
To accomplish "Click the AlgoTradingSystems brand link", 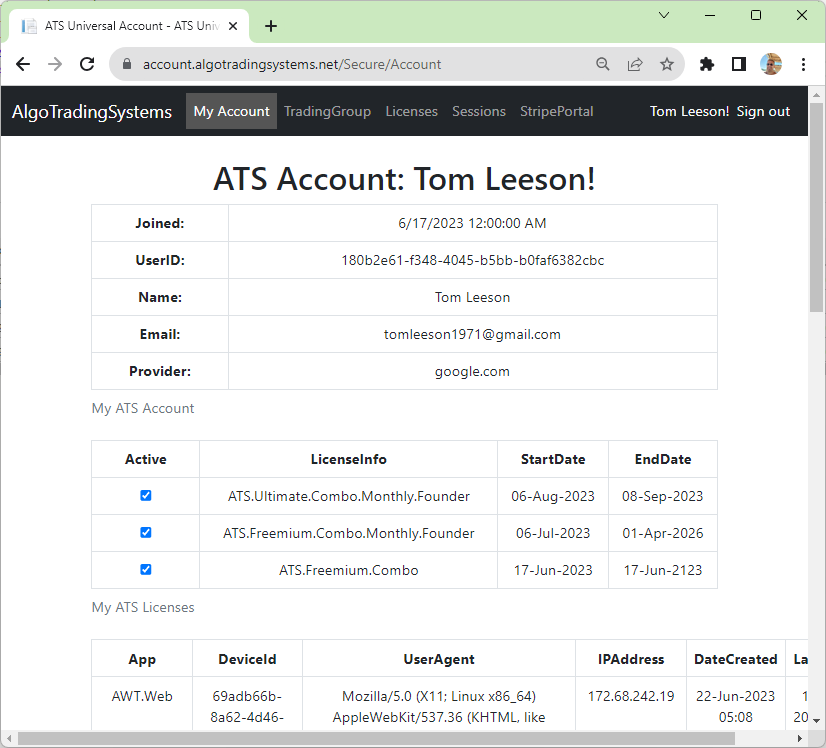I will coord(92,112).
